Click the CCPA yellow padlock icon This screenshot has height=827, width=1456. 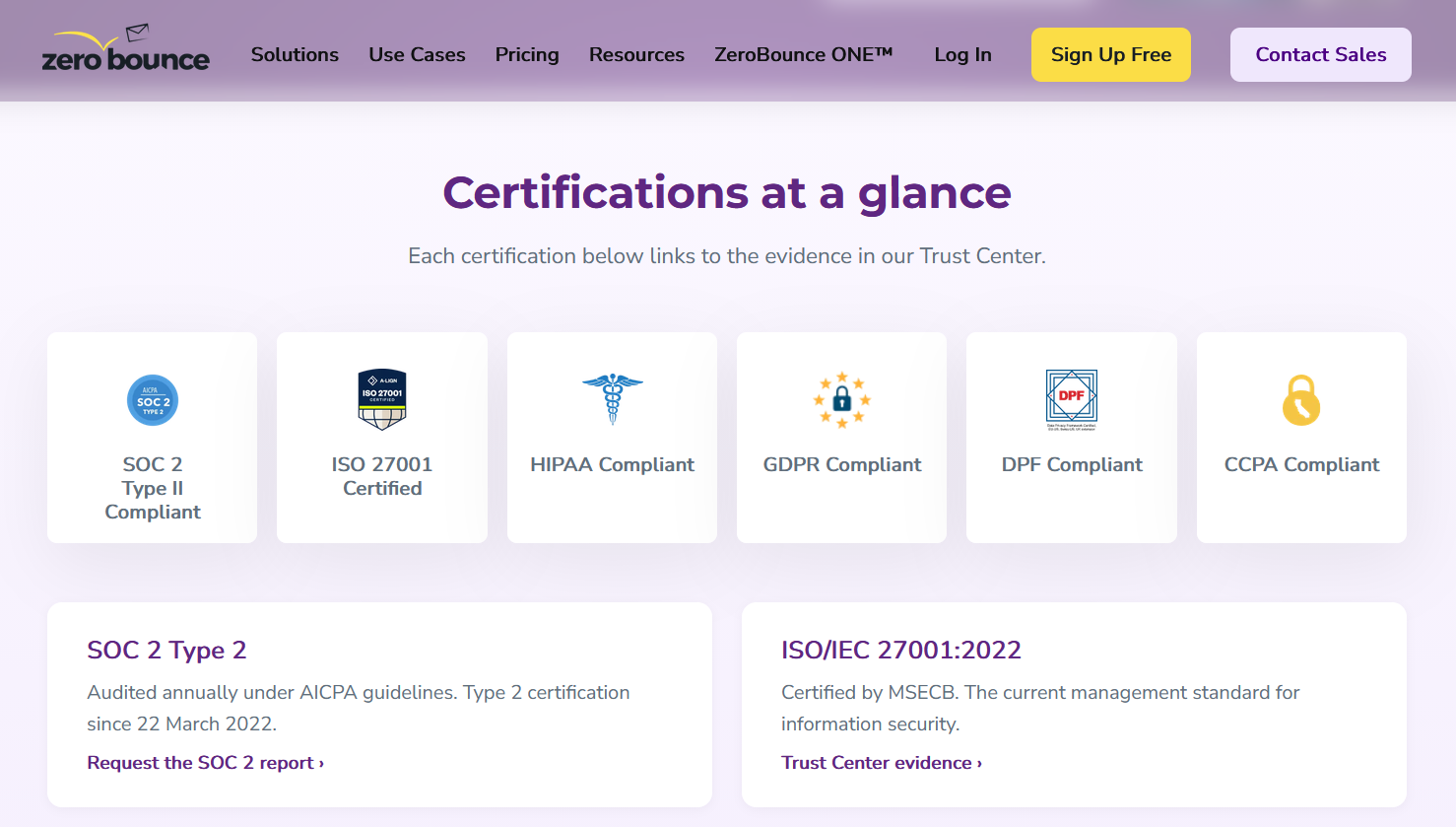[1301, 399]
